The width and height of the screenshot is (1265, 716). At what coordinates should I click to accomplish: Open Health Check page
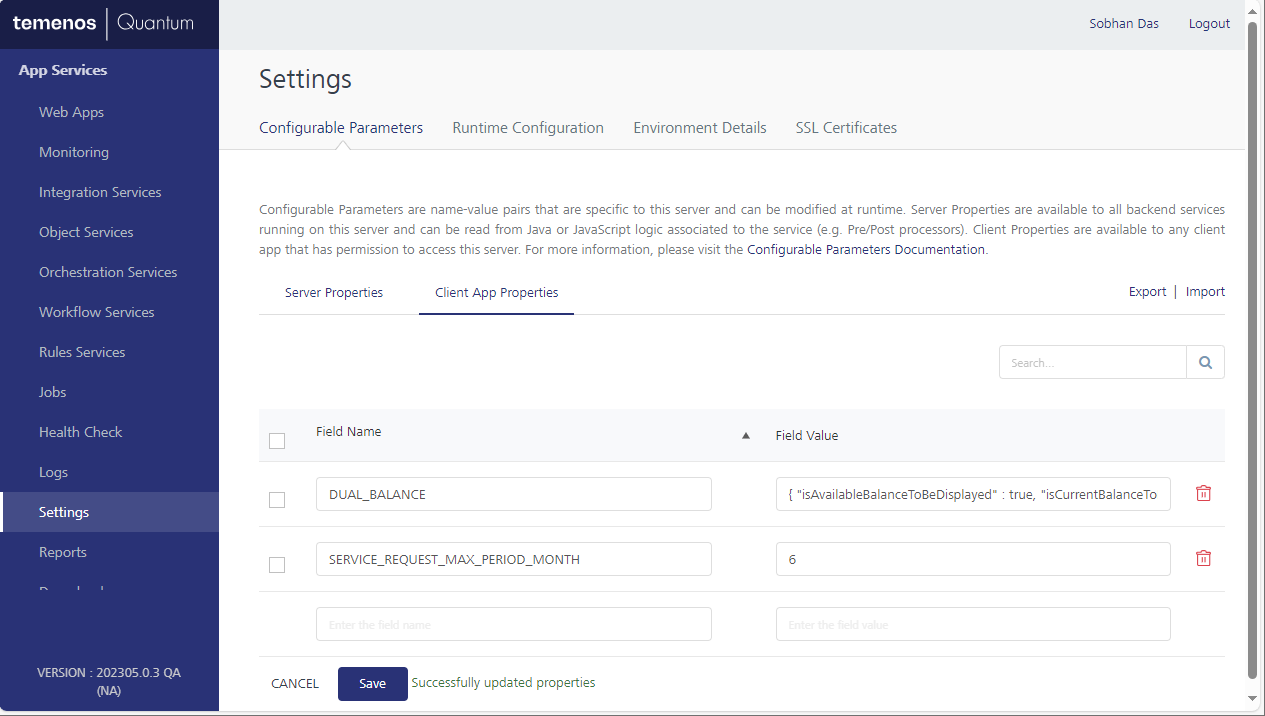(x=81, y=432)
